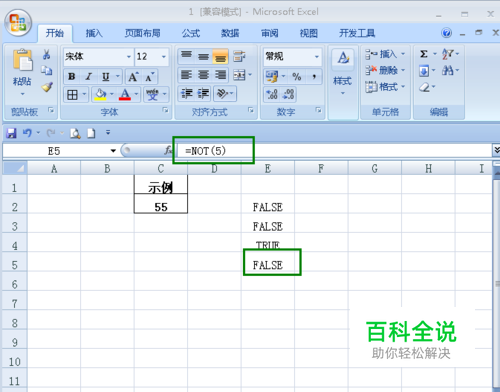Image resolution: width=500 pixels, height=392 pixels.
Task: Toggle bold formatting
Action: (72, 77)
